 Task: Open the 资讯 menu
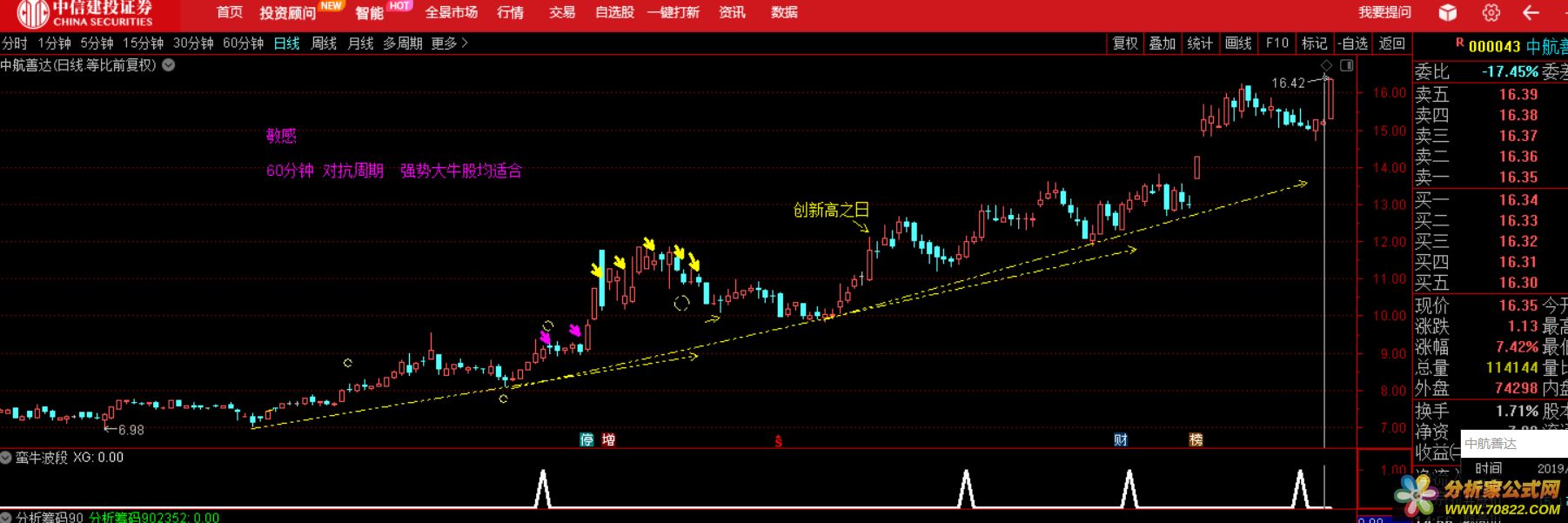[732, 12]
